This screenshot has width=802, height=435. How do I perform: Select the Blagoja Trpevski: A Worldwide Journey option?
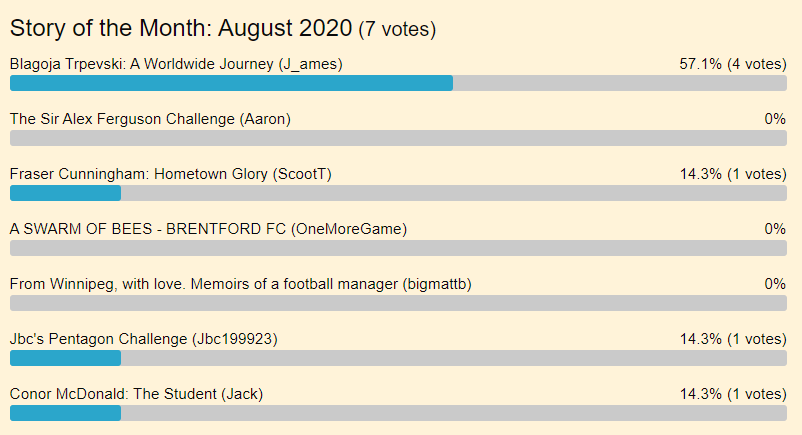coord(176,64)
